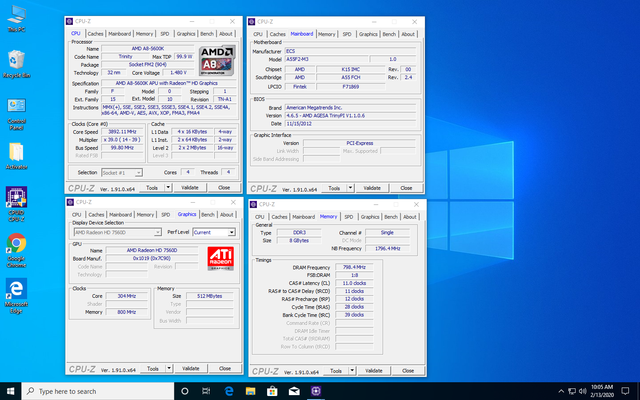Screen dimensions: 640x400
Task: Click the CPU-Z title icon in CPU window
Action: pos(70,21)
